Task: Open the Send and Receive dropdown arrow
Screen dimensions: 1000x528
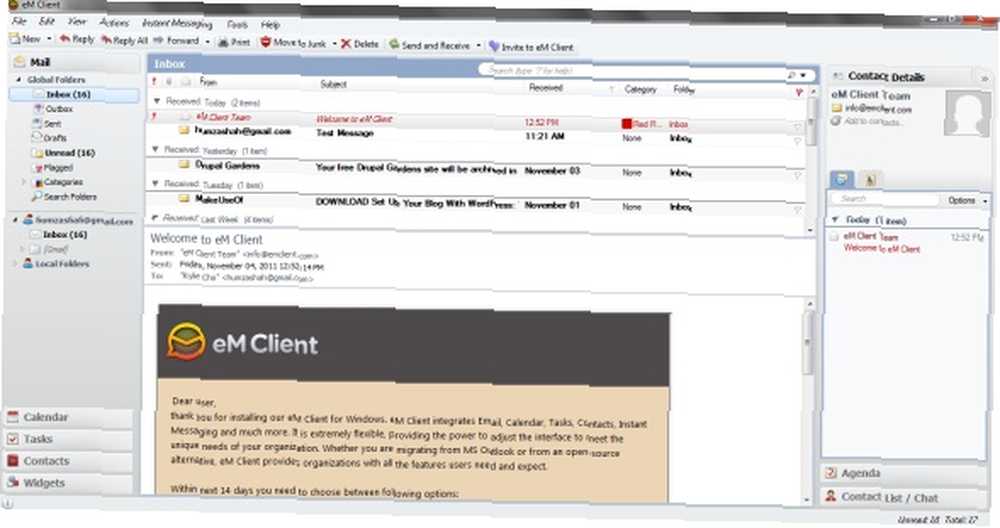Action: (x=478, y=46)
